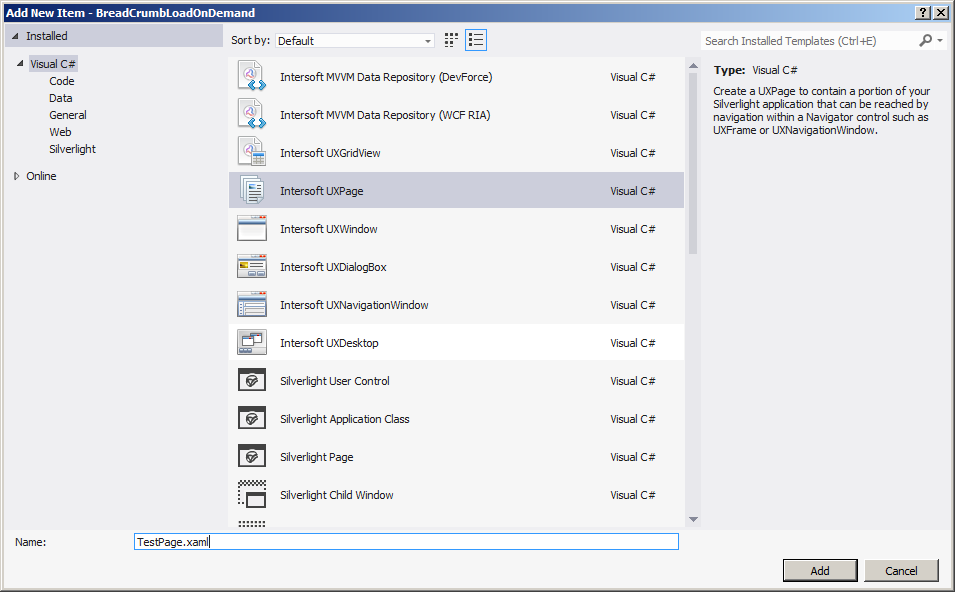Select the Silverlight User Control icon
Image resolution: width=955 pixels, height=592 pixels.
pyautogui.click(x=251, y=381)
